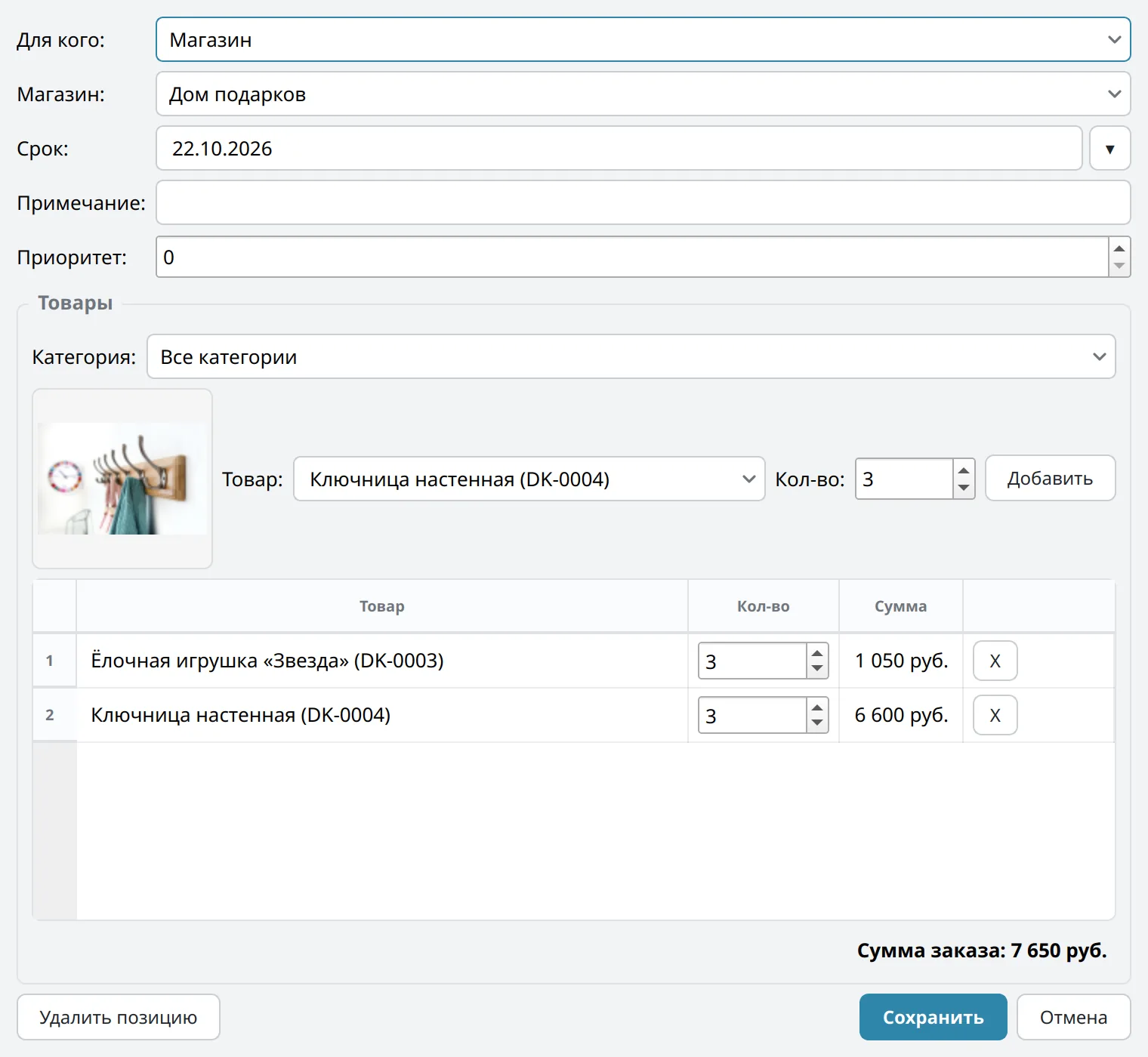Click the 'Сумма' column header

pos(901,606)
